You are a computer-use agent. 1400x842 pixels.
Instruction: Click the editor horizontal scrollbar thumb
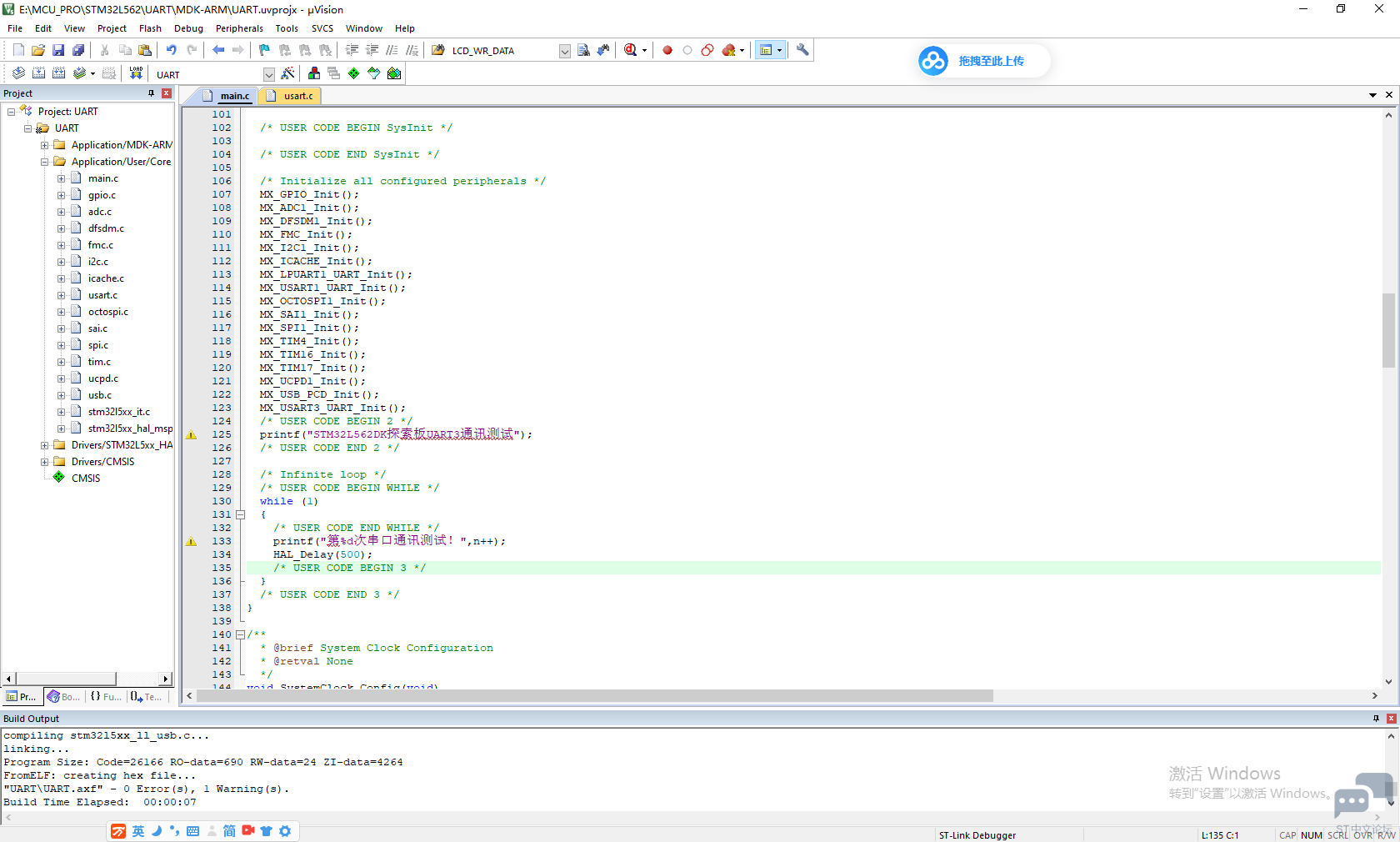point(594,696)
